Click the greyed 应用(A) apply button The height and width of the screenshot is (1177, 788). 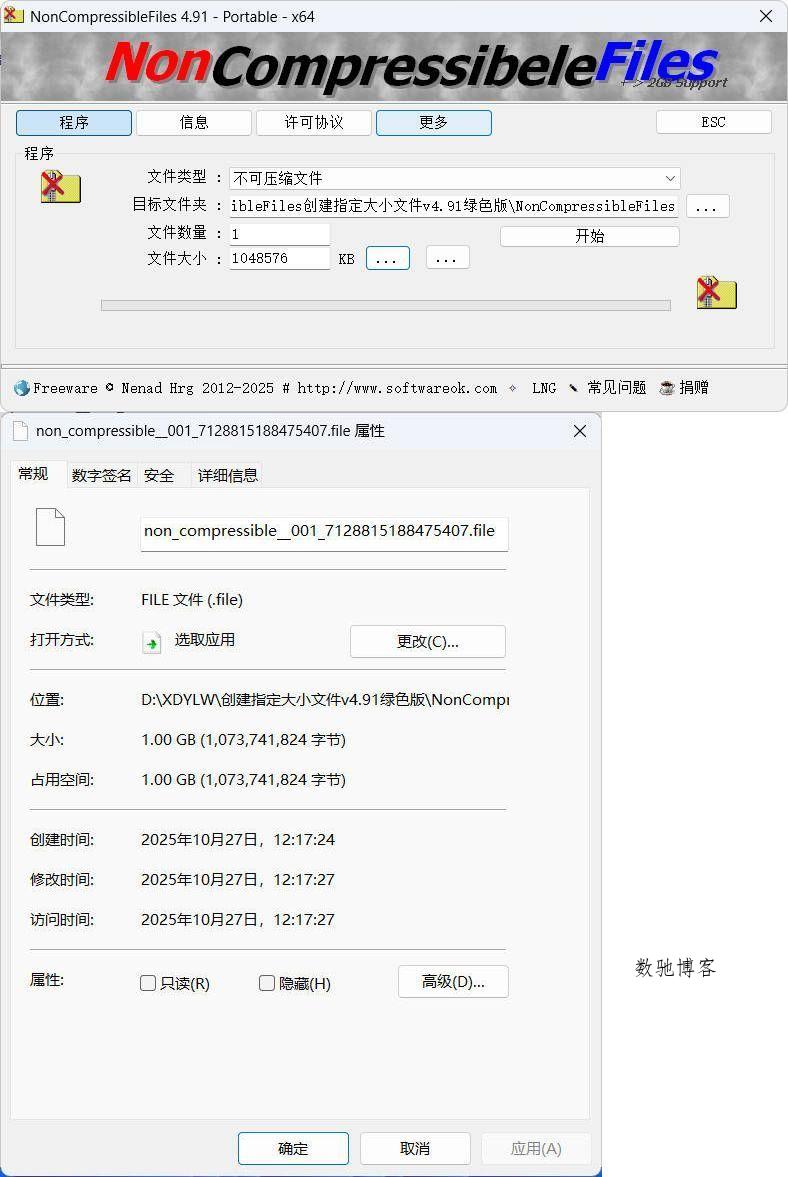pyautogui.click(x=536, y=1148)
